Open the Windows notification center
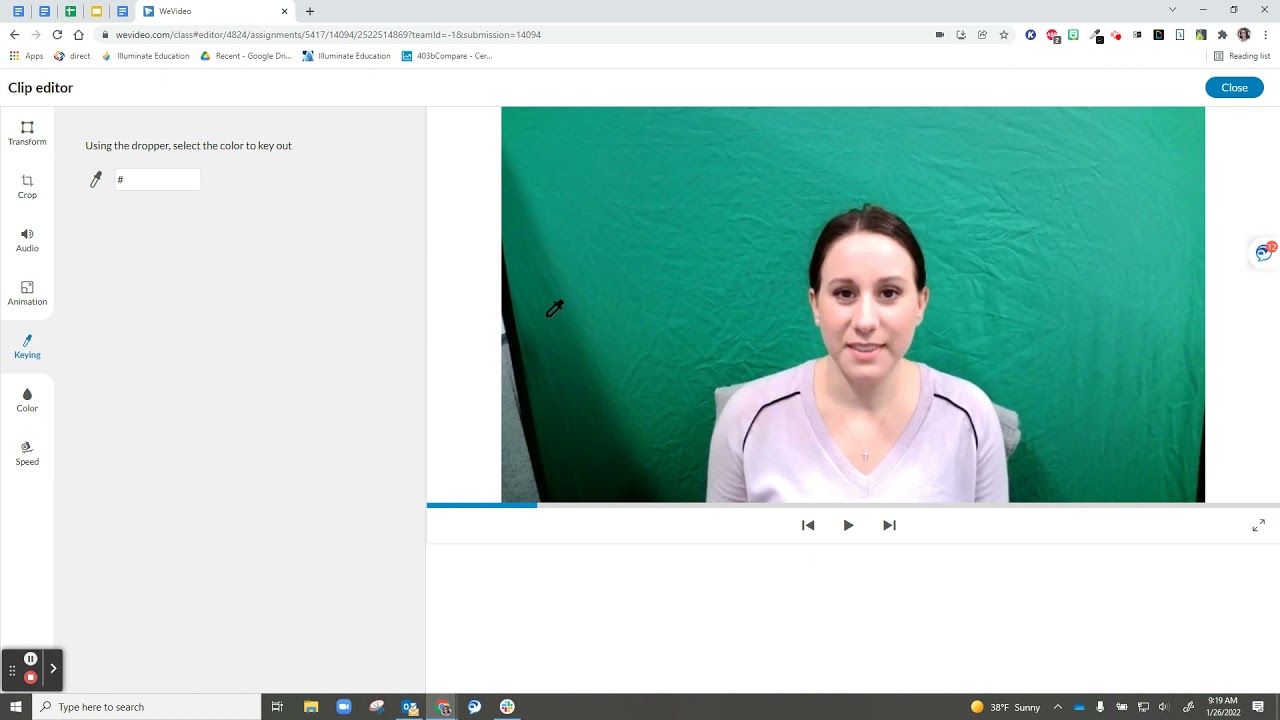The width and height of the screenshot is (1280, 720). point(1258,707)
